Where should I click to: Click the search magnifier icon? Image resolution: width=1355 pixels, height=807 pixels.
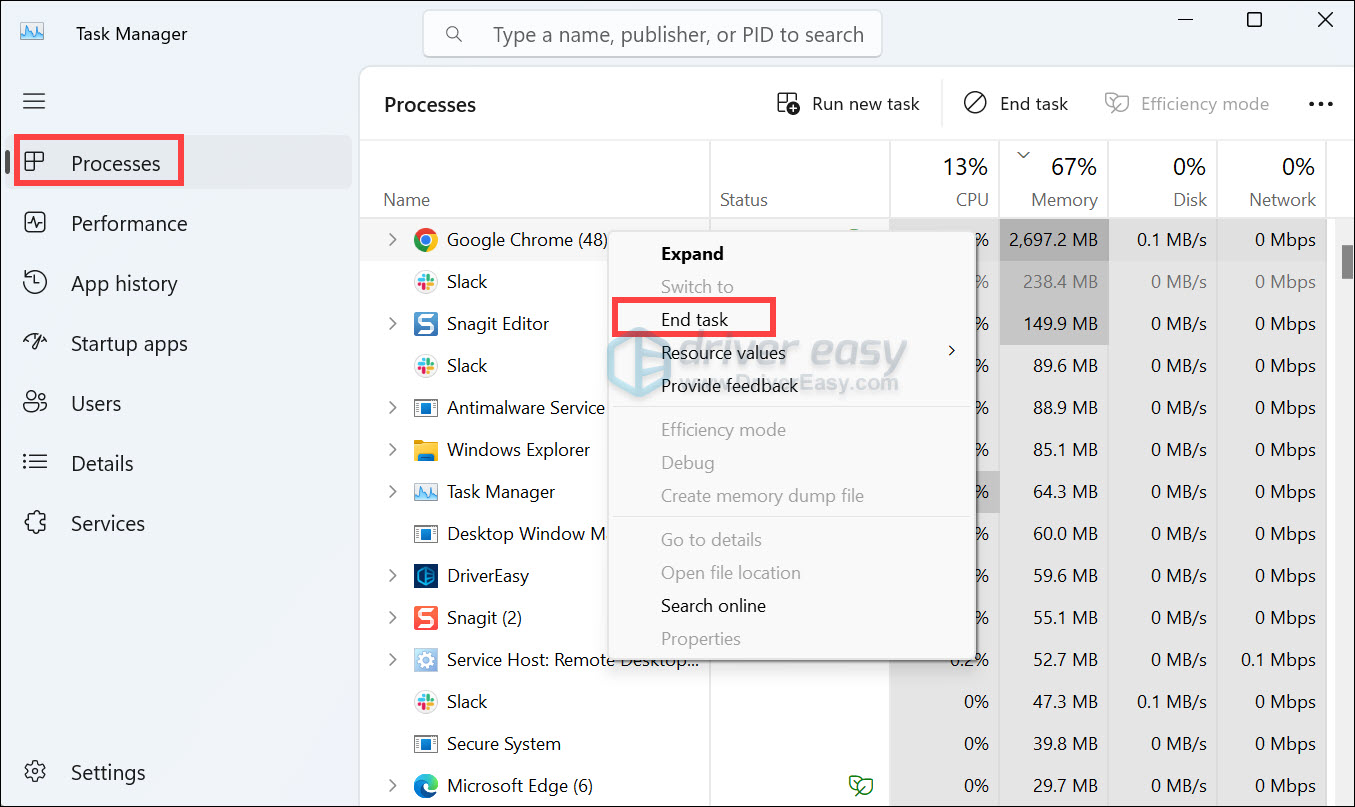click(454, 35)
